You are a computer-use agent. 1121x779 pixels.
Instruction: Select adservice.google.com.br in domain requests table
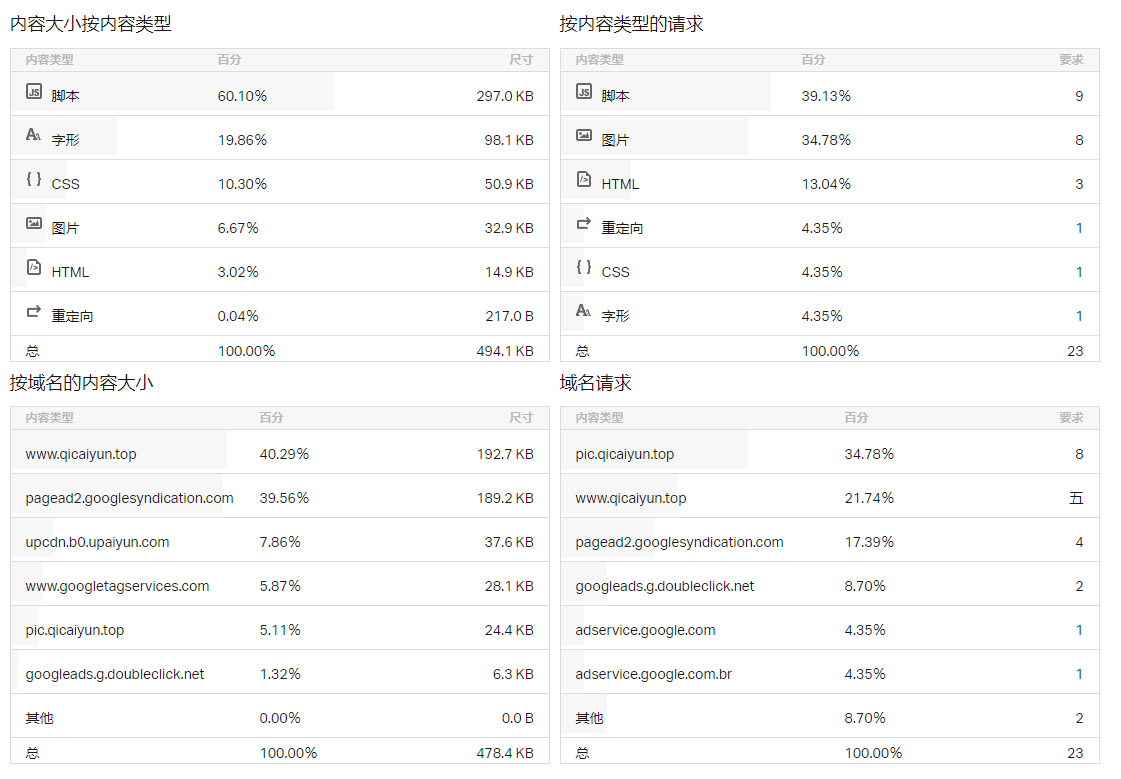[653, 674]
